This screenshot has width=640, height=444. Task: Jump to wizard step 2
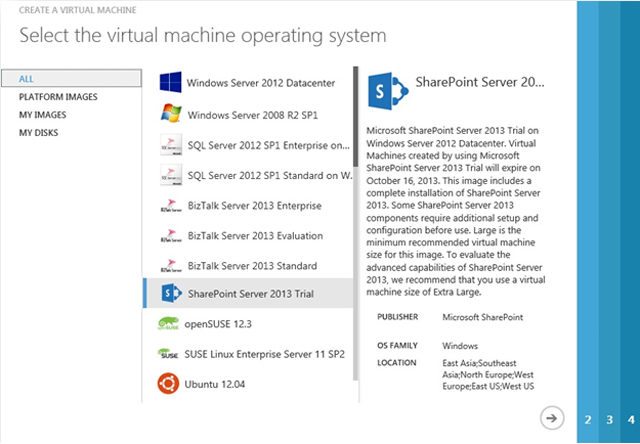point(588,420)
